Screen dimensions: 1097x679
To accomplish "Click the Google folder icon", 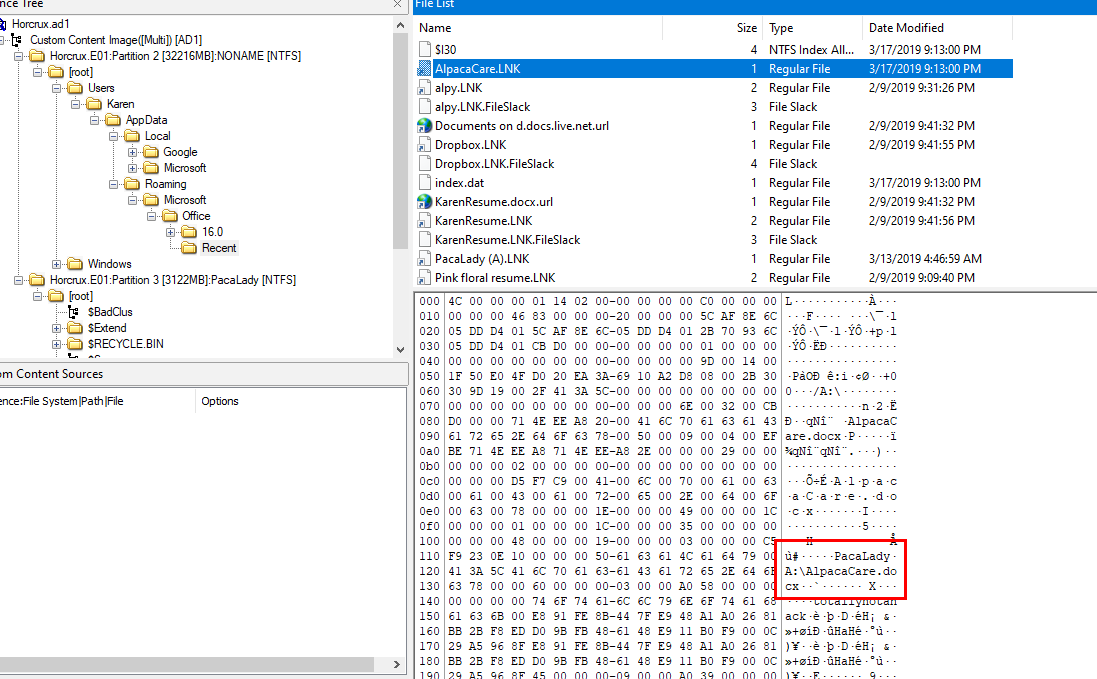I will 150,152.
